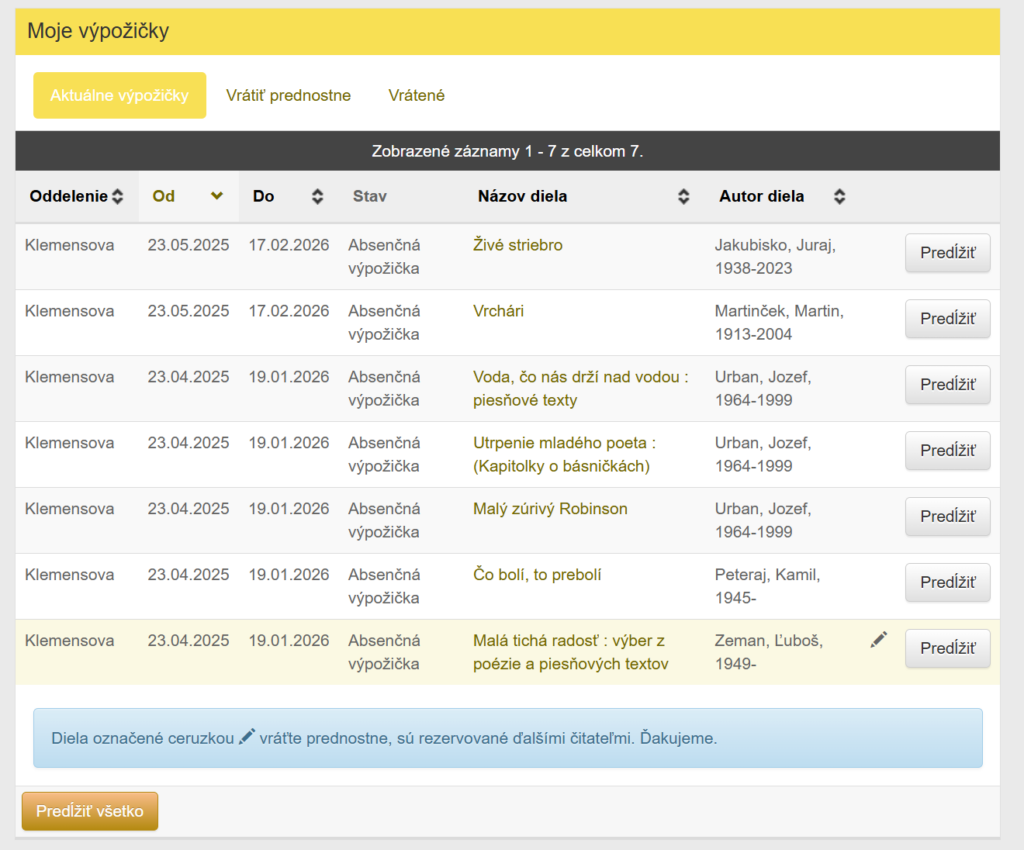Viewport: 1024px width, 850px height.
Task: Click Predĺžiť všetko button
Action: click(x=90, y=811)
